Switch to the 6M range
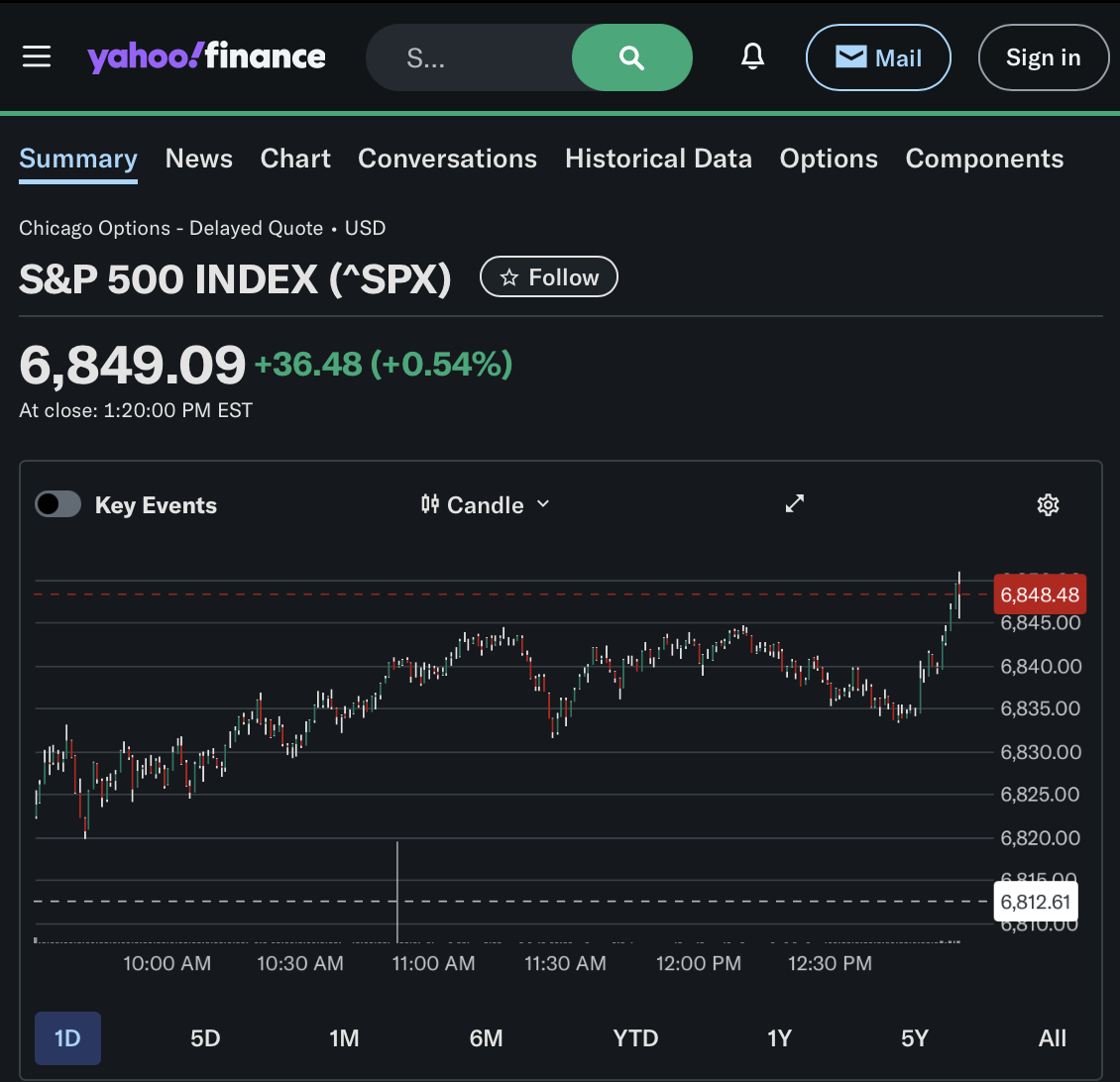Screen dimensions: 1120x1082 pos(486,1037)
